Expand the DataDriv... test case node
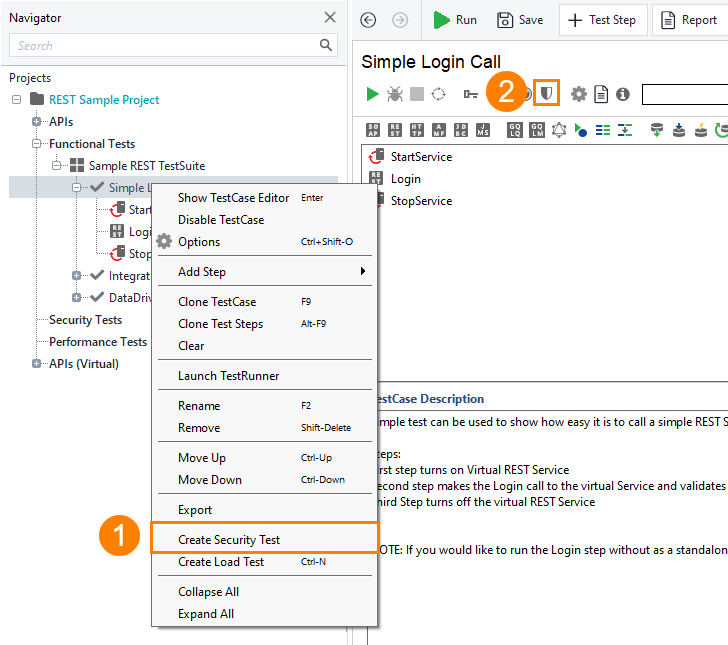The width and height of the screenshot is (728, 645). (x=77, y=297)
